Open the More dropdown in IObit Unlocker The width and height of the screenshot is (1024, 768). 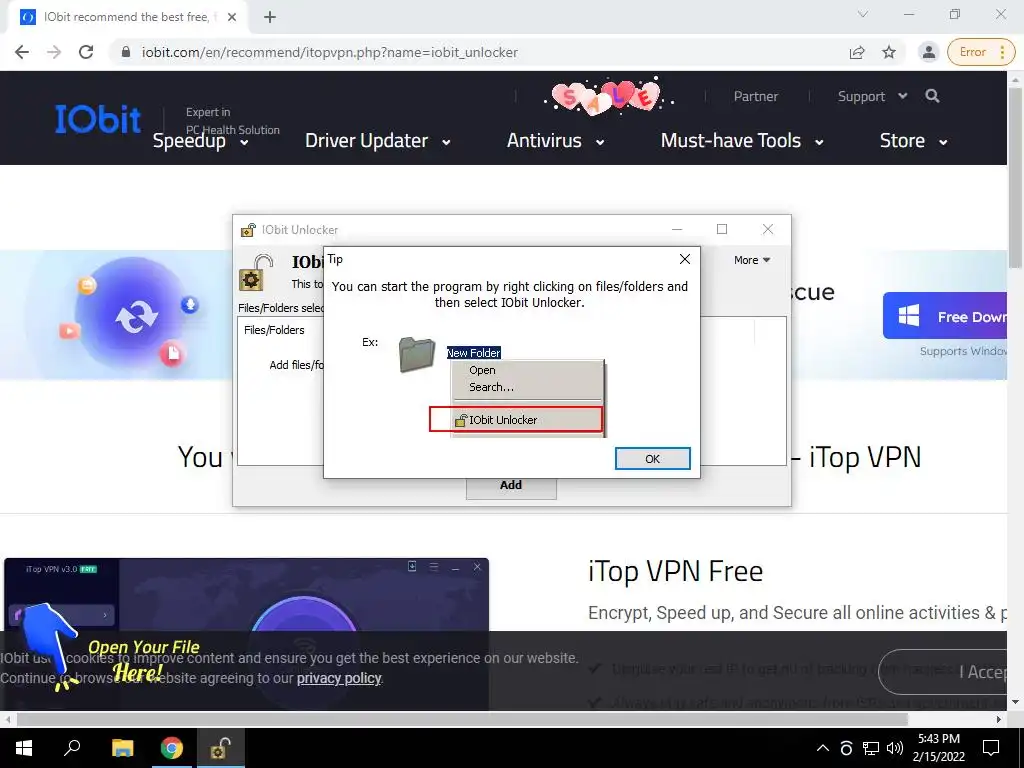pyautogui.click(x=752, y=260)
